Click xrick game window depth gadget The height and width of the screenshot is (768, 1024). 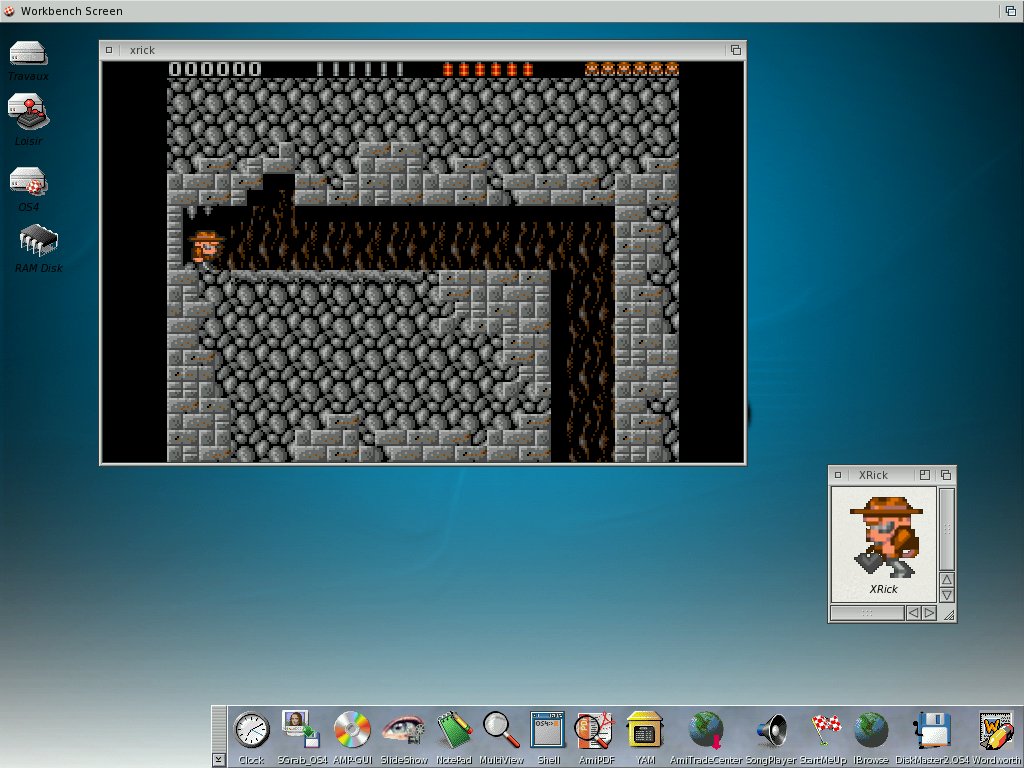[x=736, y=50]
